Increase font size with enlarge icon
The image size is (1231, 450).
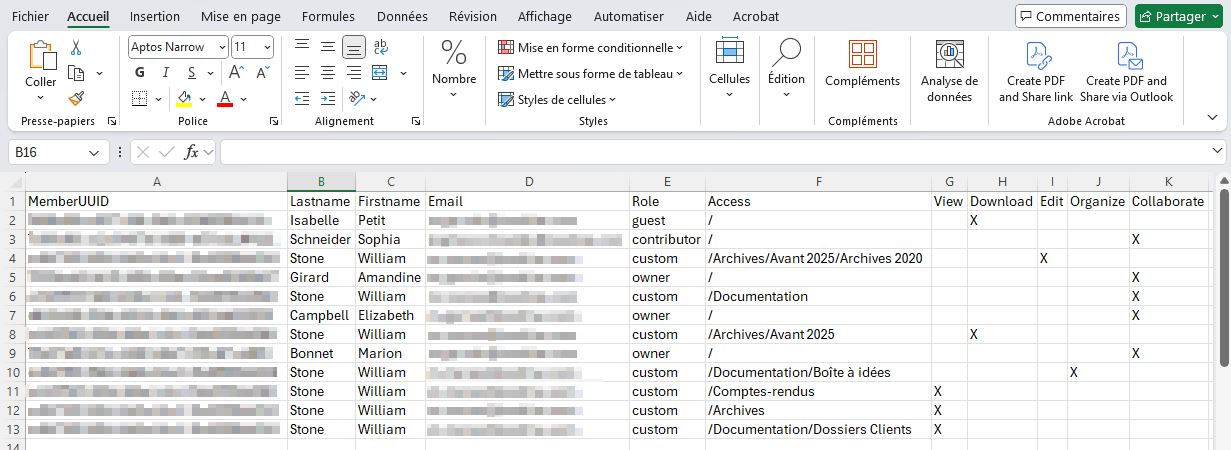(236, 72)
